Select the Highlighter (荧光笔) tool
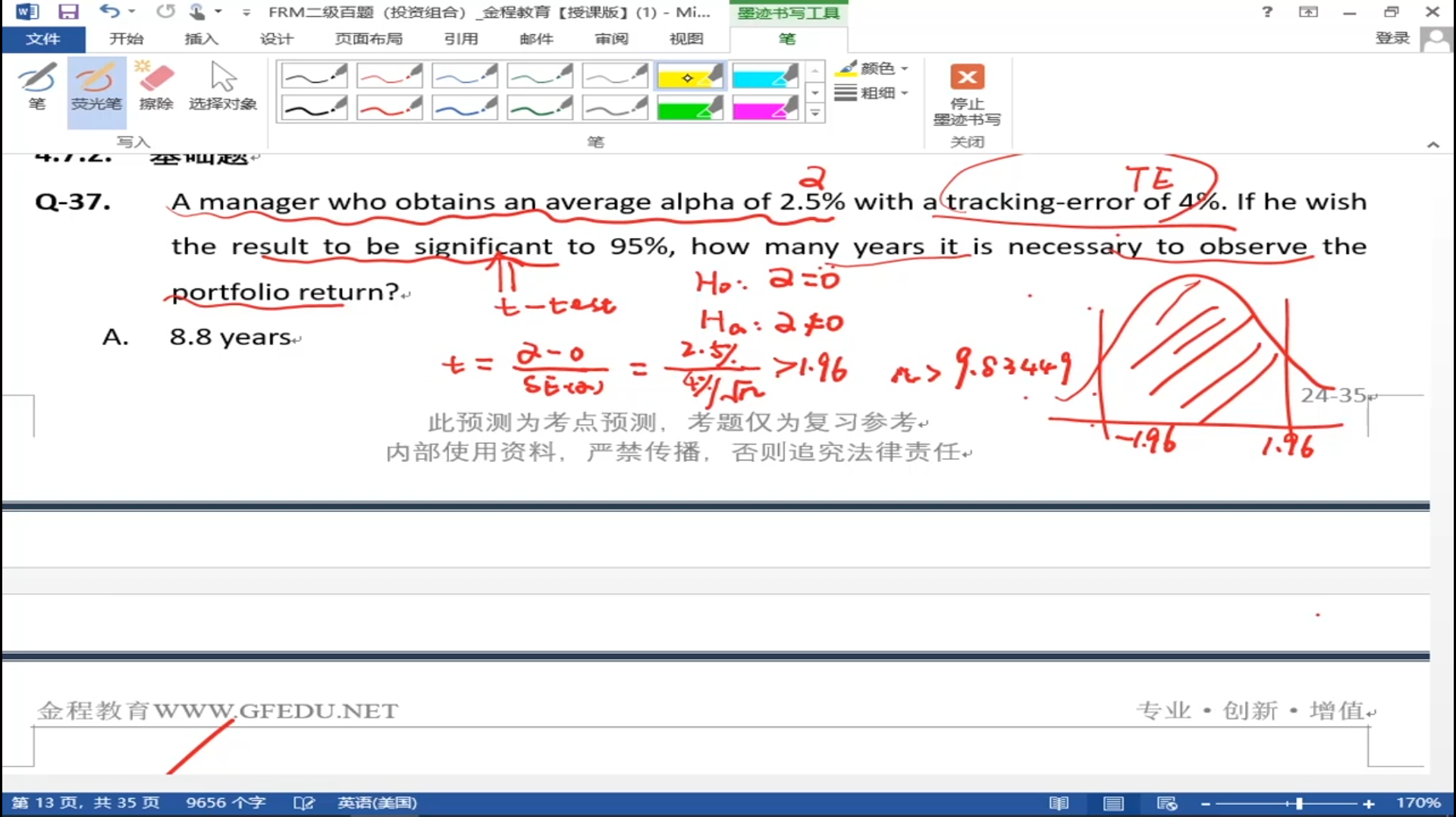 [96, 86]
